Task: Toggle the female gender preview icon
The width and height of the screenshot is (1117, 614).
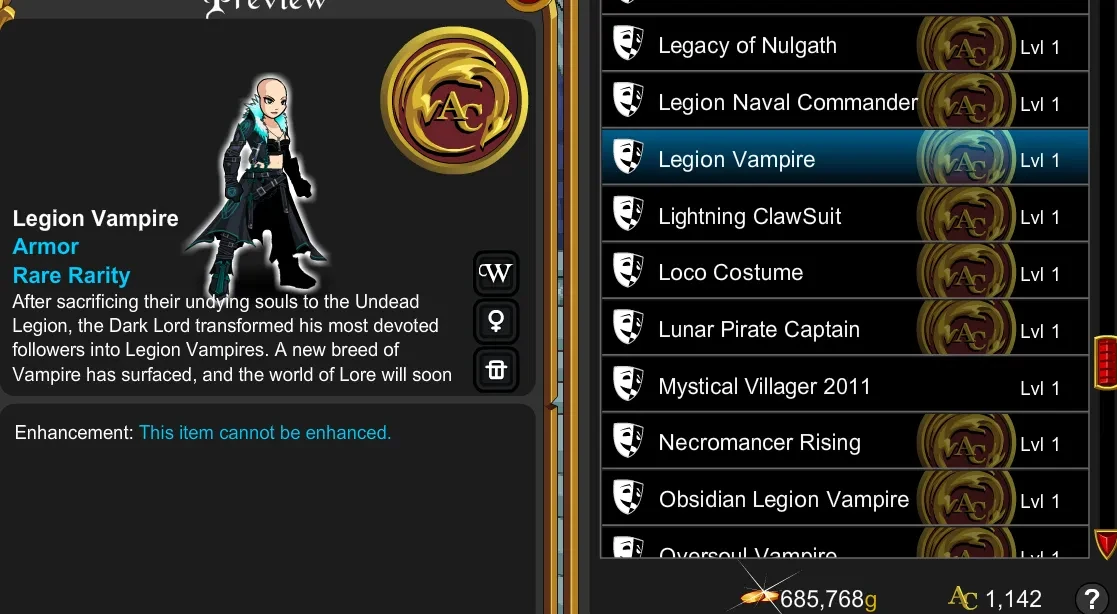Action: click(496, 321)
